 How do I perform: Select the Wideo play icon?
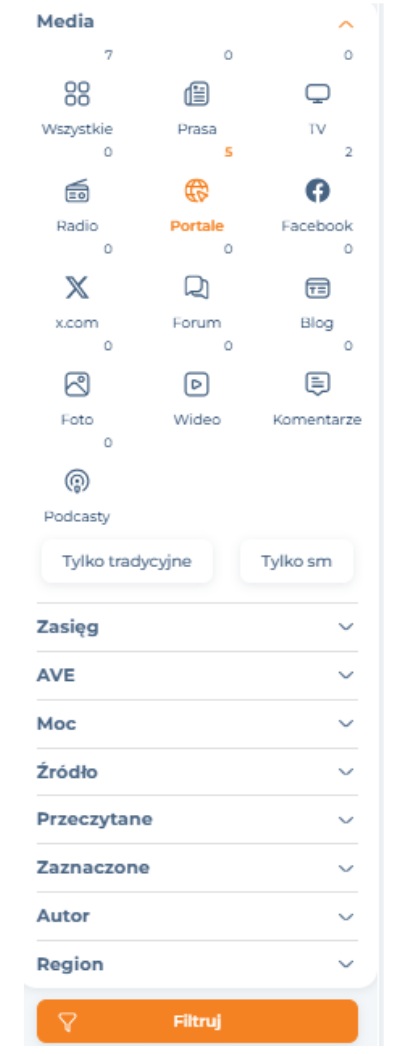(197, 384)
